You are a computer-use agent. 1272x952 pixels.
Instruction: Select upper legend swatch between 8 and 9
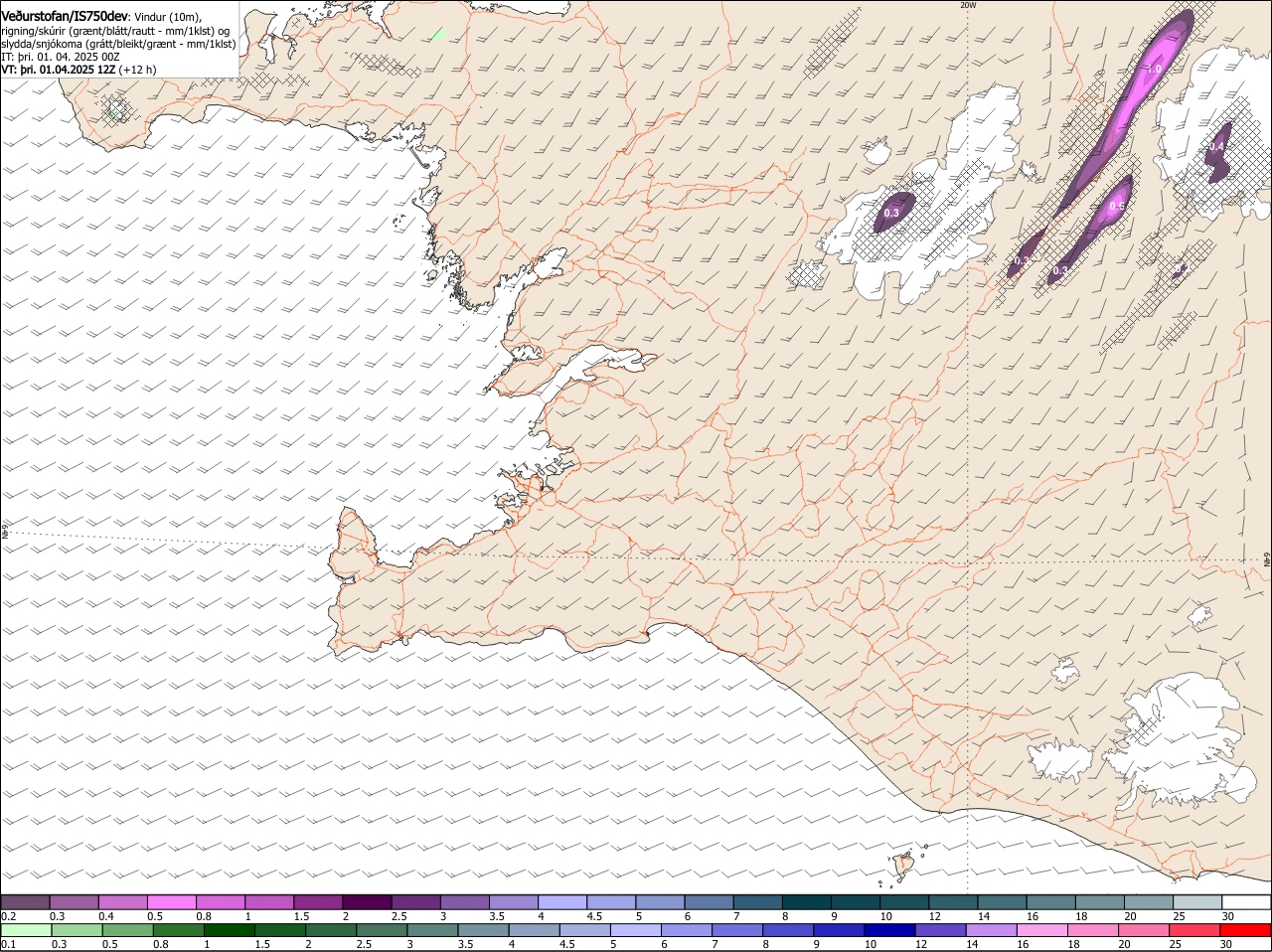coord(805,901)
